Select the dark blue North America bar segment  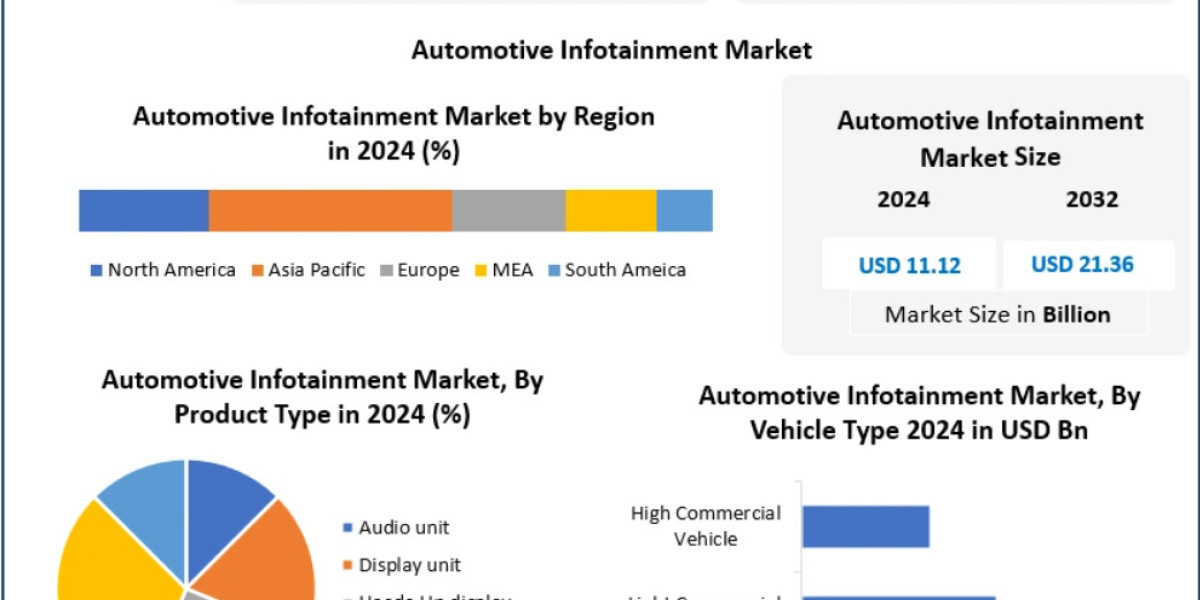pyautogui.click(x=144, y=211)
